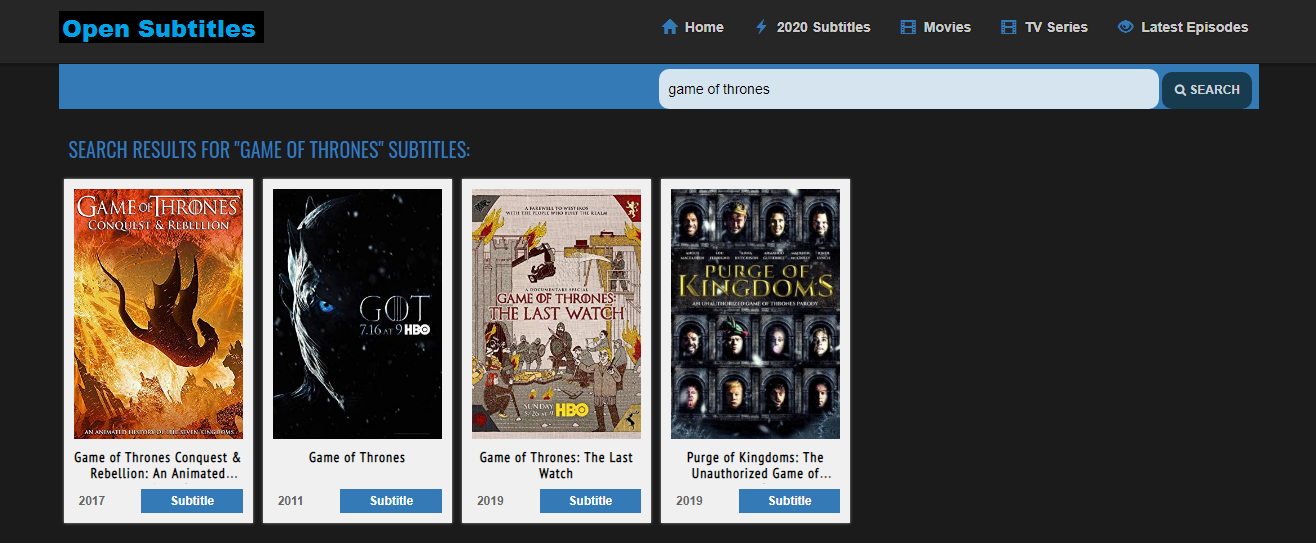This screenshot has width=1316, height=543.
Task: Click the Open Subtitles site logo
Action: pyautogui.click(x=161, y=27)
